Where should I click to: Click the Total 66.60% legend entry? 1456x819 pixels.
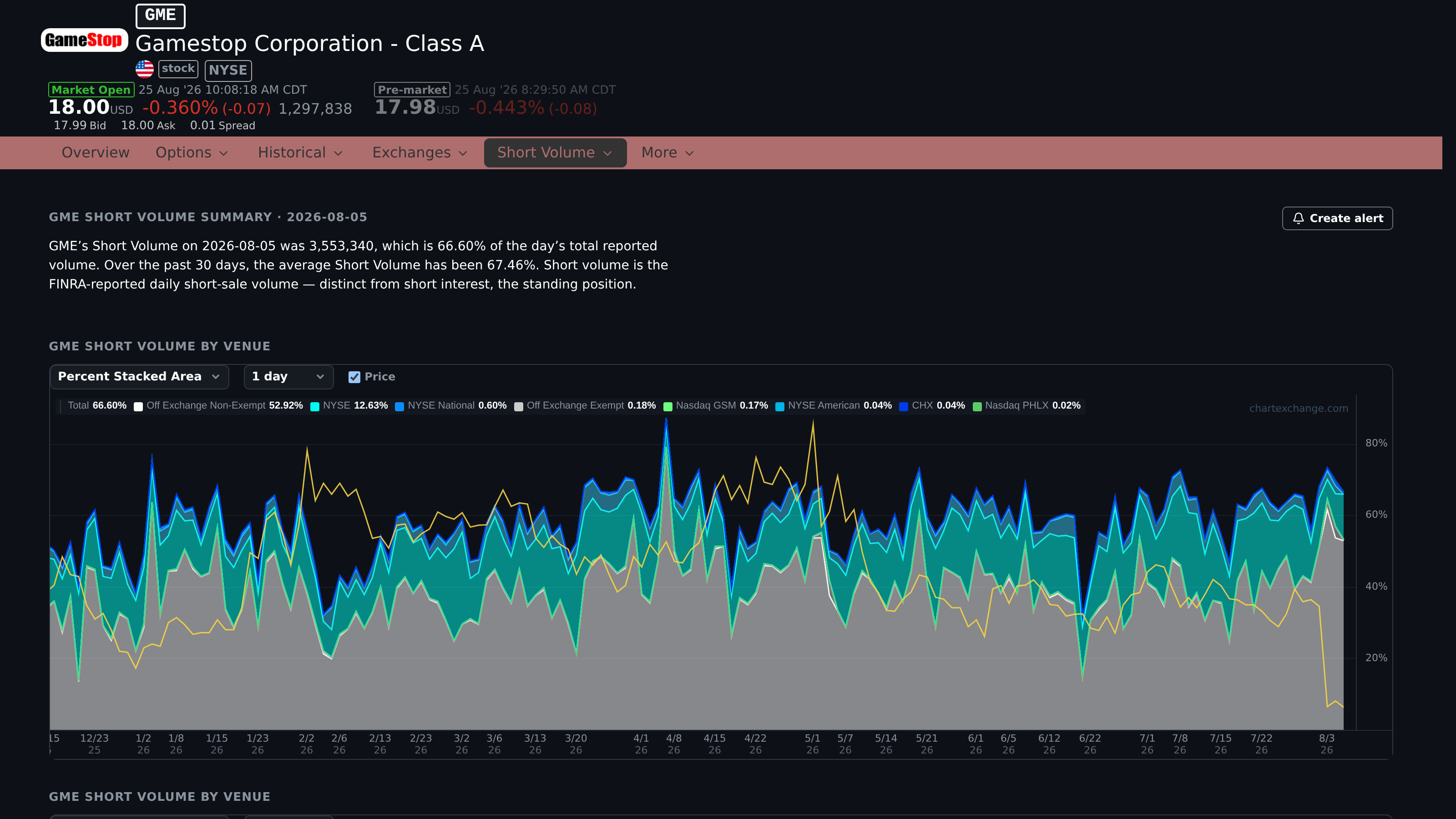coord(96,406)
